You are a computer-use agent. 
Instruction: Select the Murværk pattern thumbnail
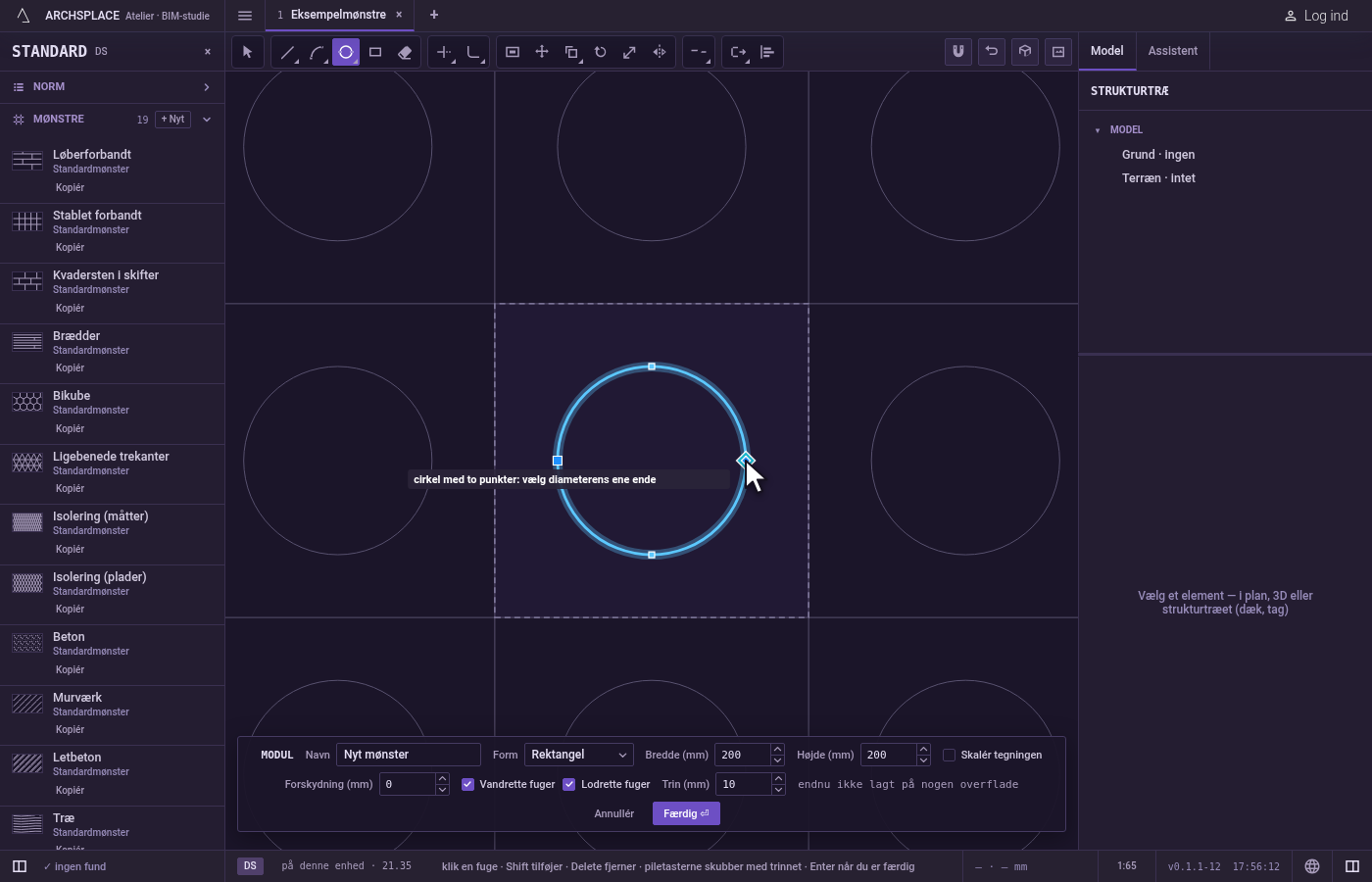pos(27,703)
